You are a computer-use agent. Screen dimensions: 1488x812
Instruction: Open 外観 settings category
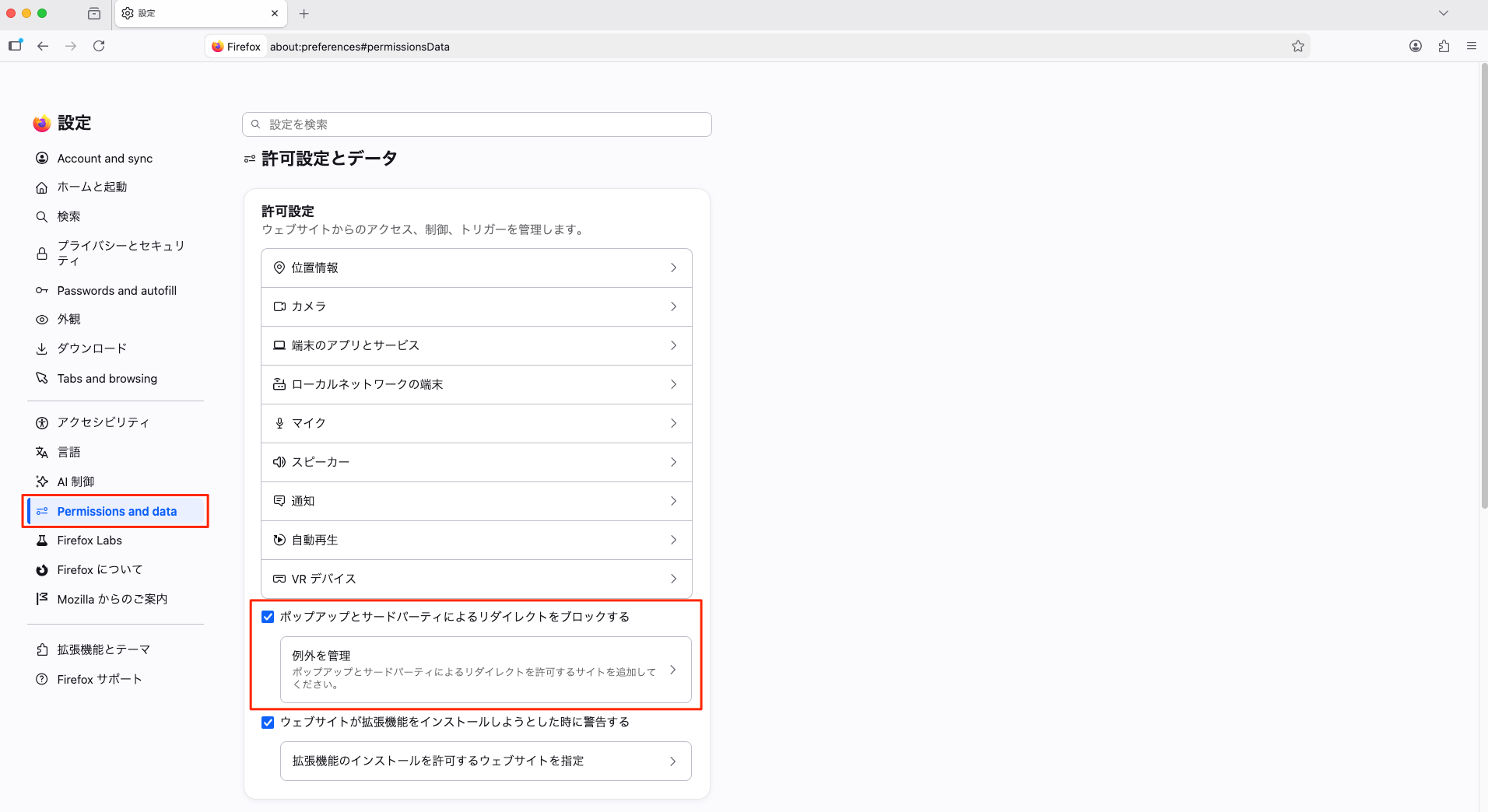tap(115, 320)
